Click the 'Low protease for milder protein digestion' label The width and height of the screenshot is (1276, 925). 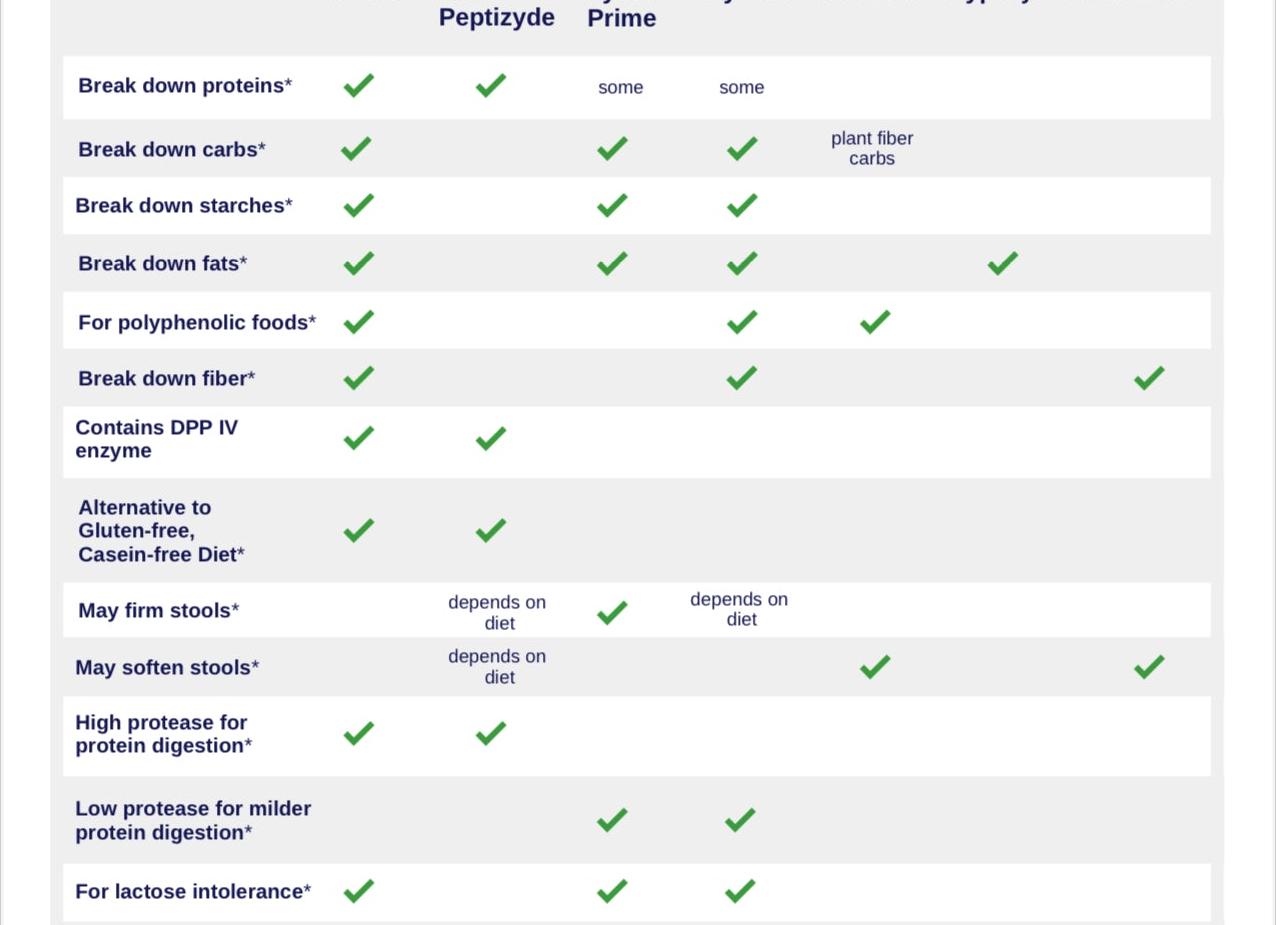pyautogui.click(x=193, y=820)
